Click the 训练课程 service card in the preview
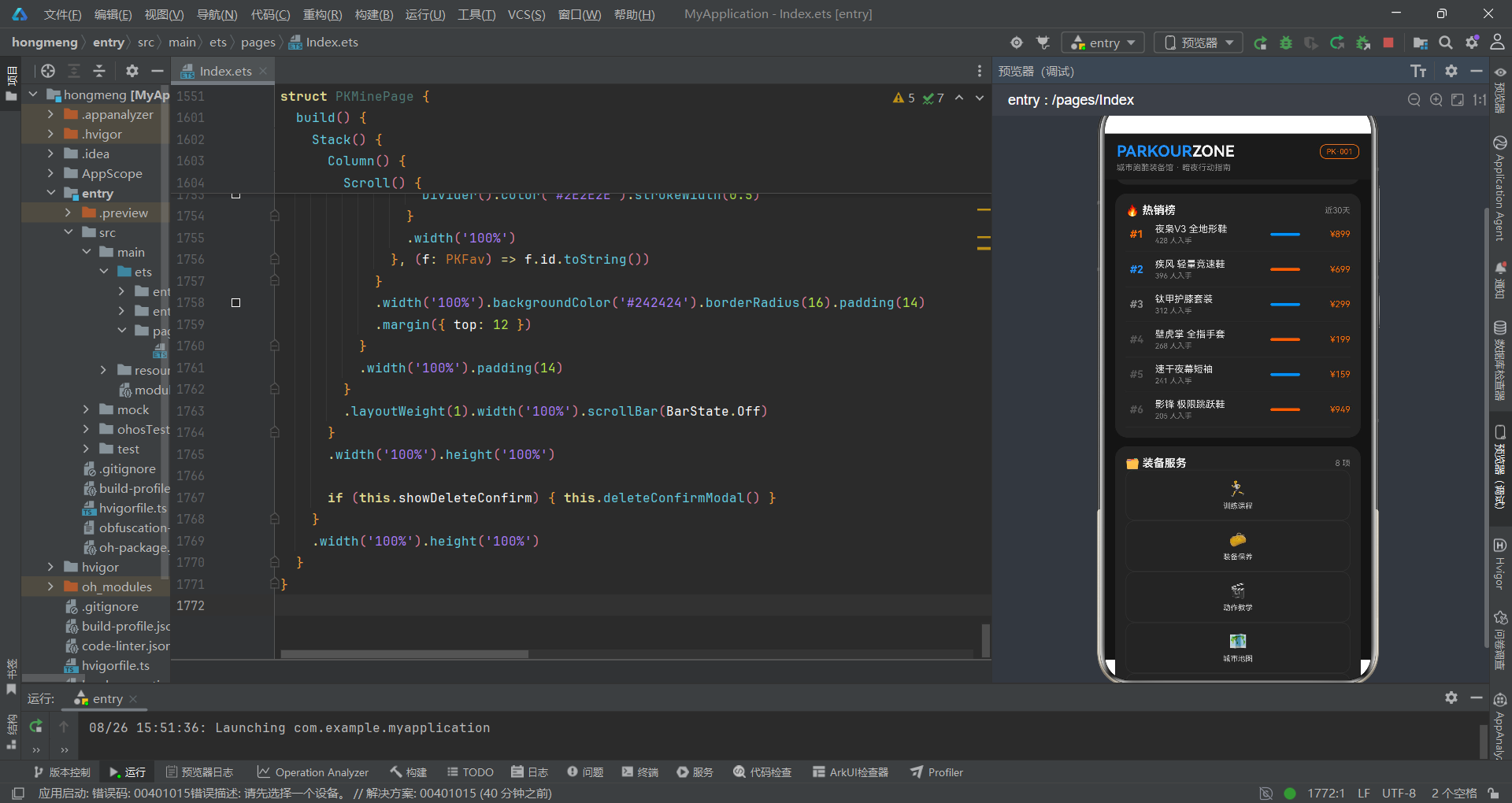Screen dimensions: 1512x803 tap(1237, 494)
